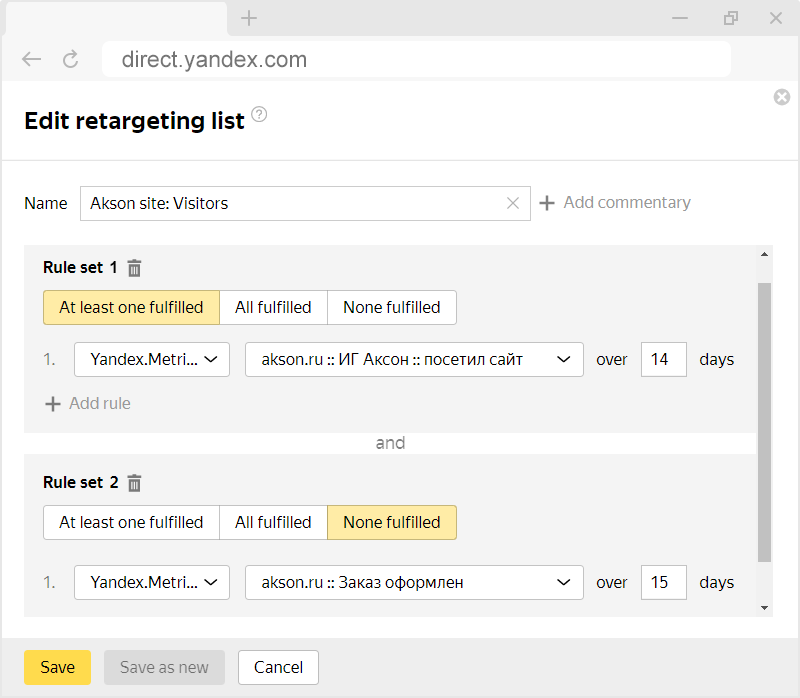Open a new browser tab
Screen dimensions: 800x698
(249, 18)
